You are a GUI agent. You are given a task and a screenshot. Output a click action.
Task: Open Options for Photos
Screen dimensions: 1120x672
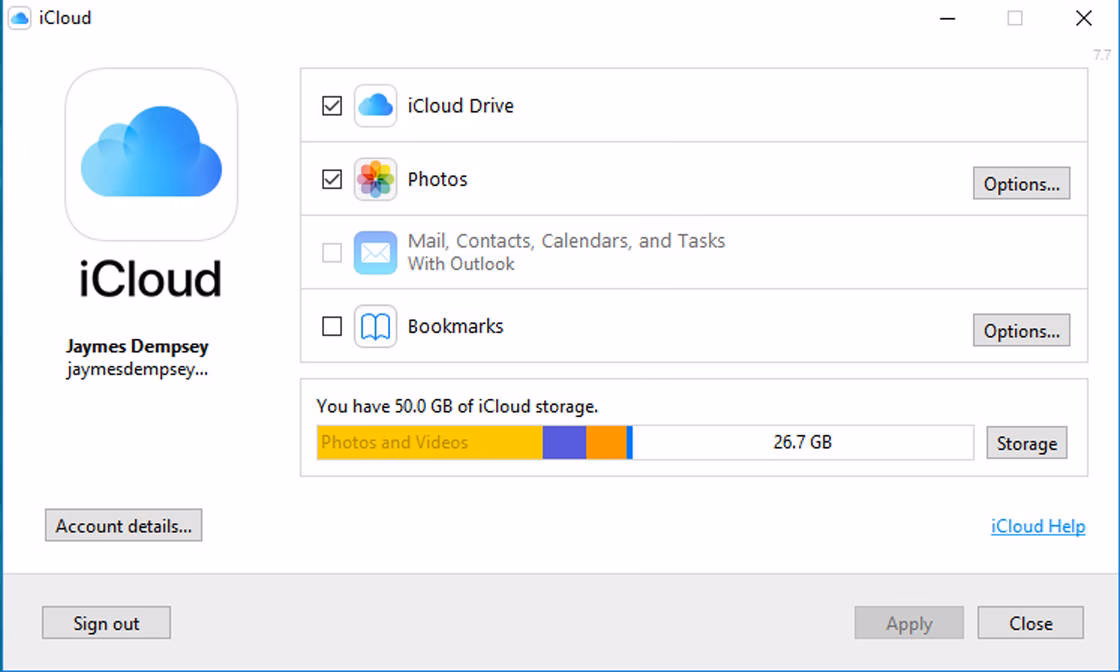(x=1021, y=183)
